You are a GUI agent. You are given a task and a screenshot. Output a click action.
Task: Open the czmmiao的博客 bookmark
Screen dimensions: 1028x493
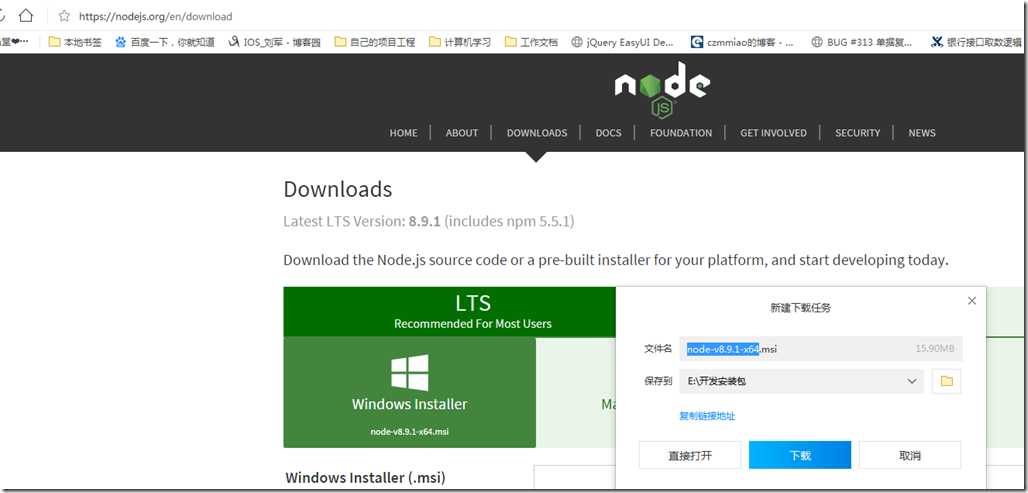pos(743,42)
